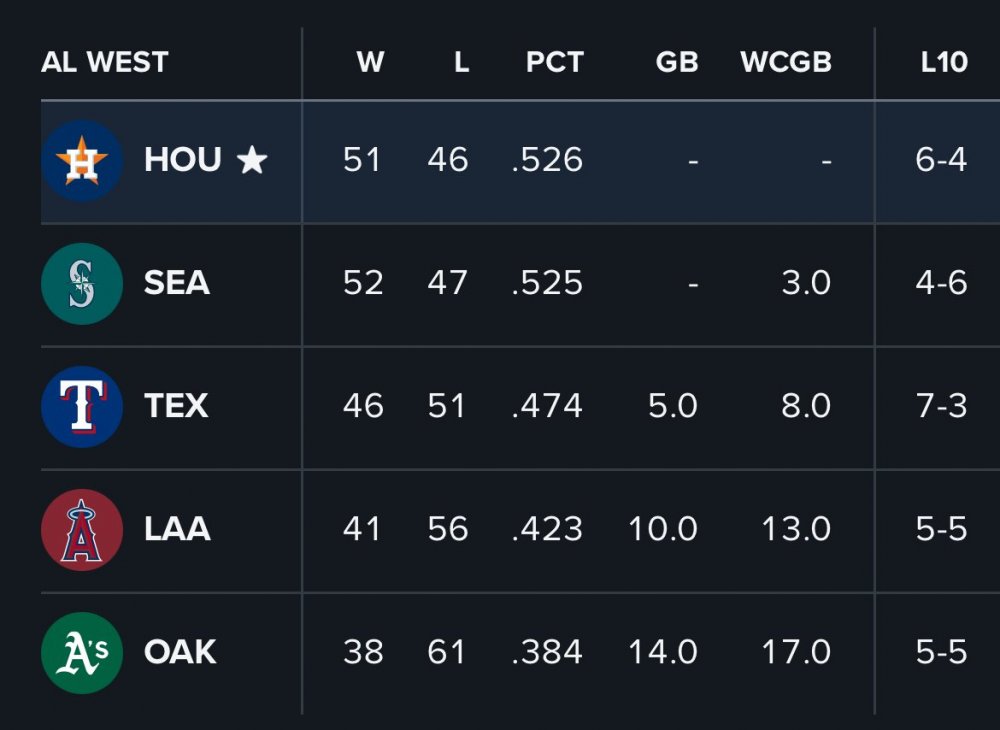Open the LAA team link

click(x=177, y=529)
